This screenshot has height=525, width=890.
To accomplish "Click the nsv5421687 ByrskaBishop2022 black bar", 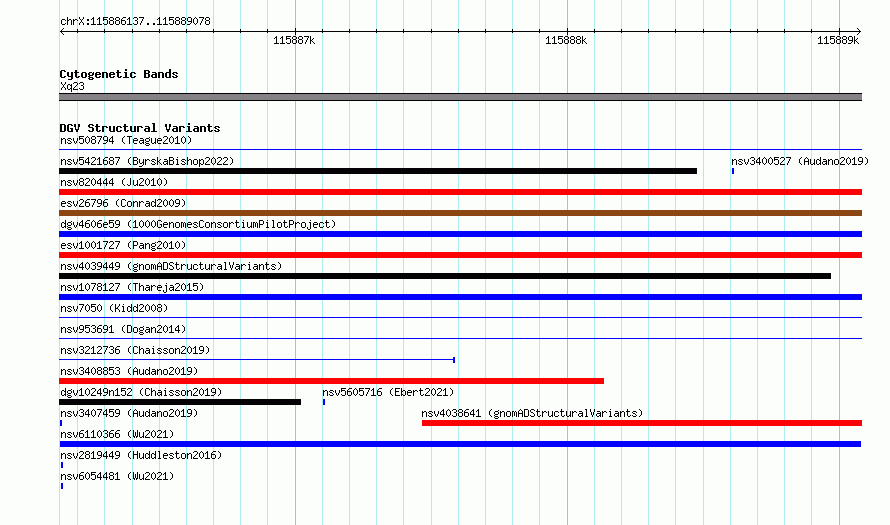I will 378,171.
